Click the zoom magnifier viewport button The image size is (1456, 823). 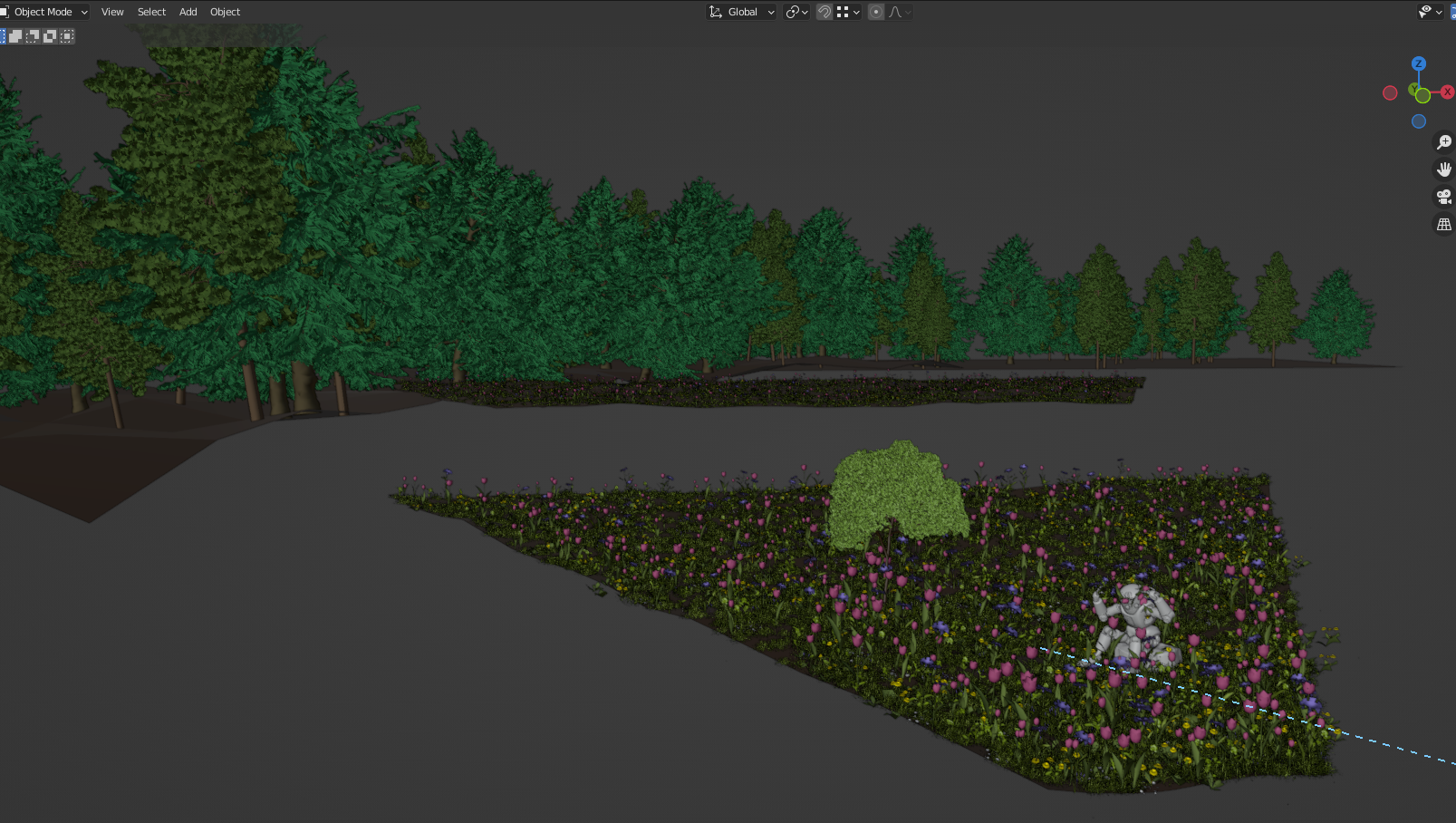pos(1444,142)
